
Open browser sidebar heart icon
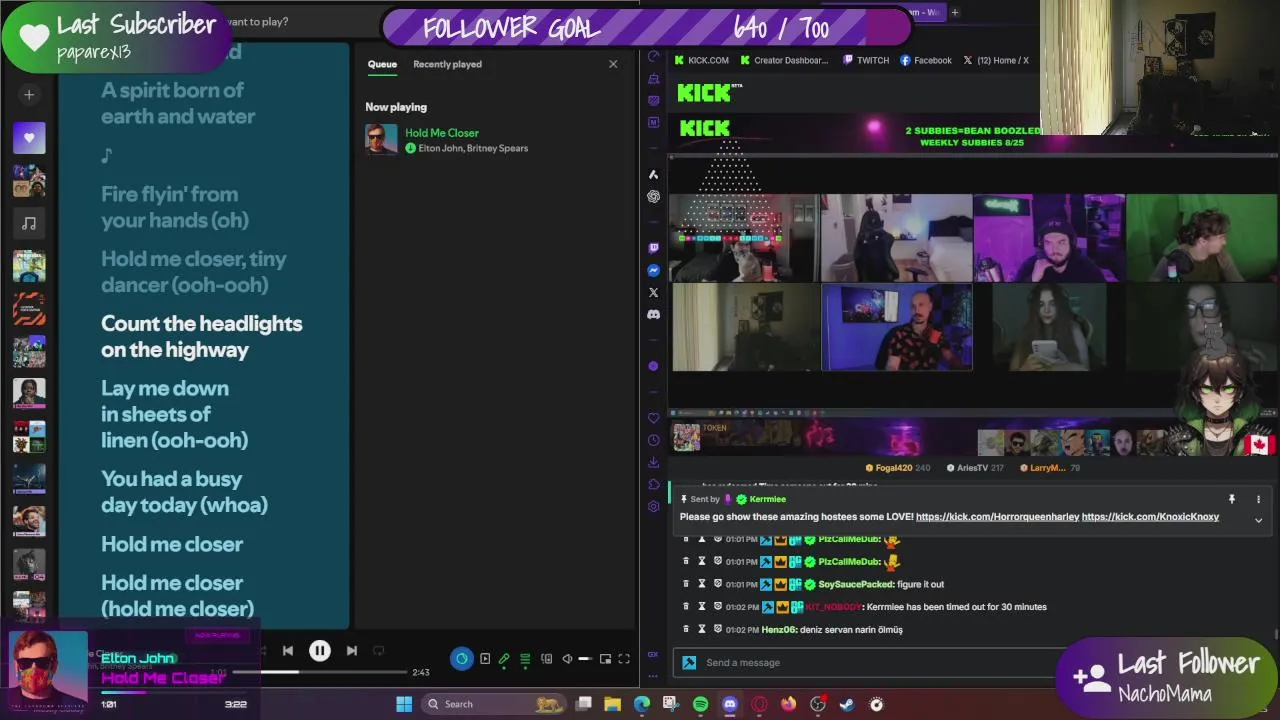coord(653,418)
